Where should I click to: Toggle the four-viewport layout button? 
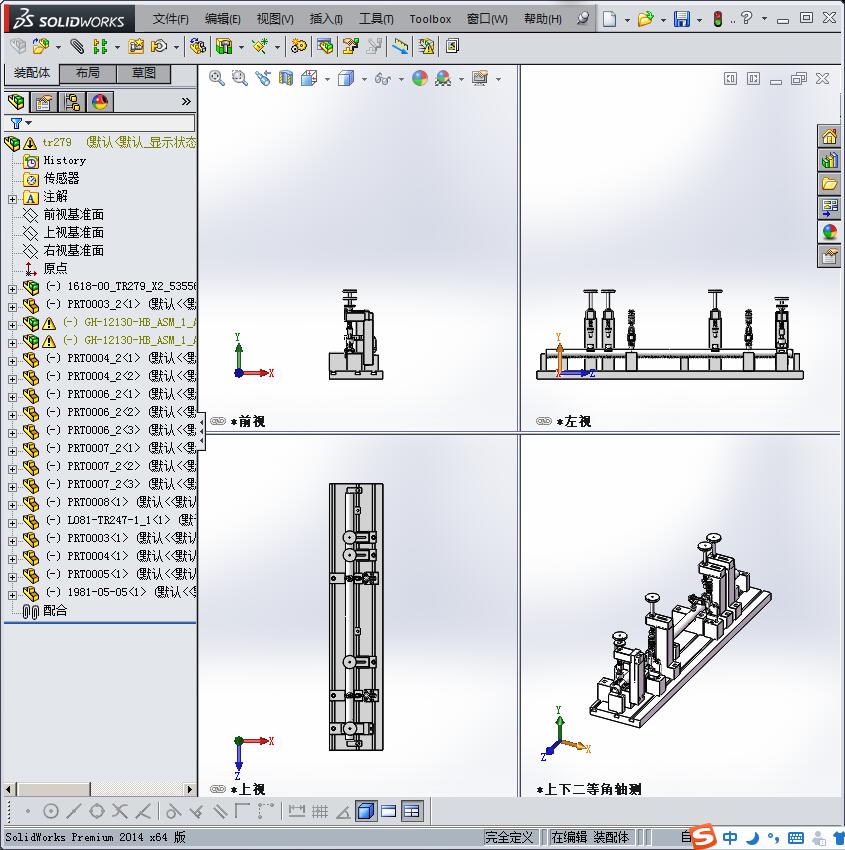[x=410, y=811]
